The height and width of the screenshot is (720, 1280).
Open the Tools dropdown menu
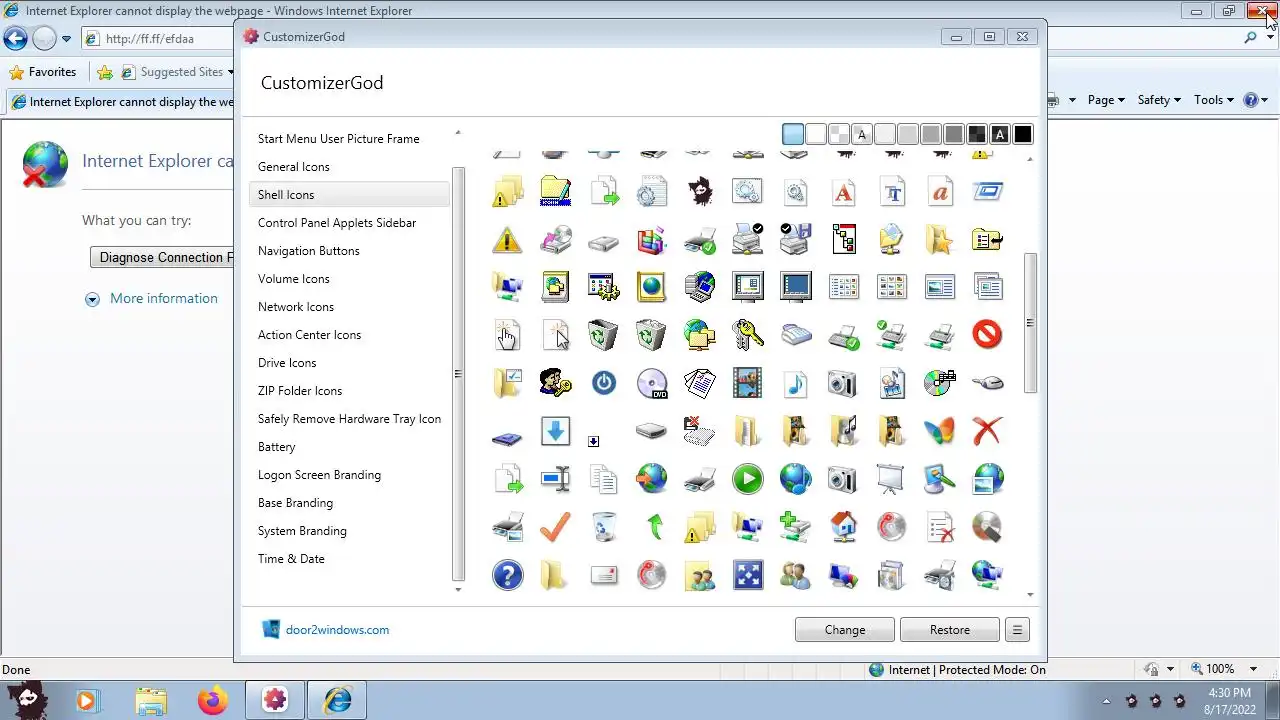(1215, 100)
